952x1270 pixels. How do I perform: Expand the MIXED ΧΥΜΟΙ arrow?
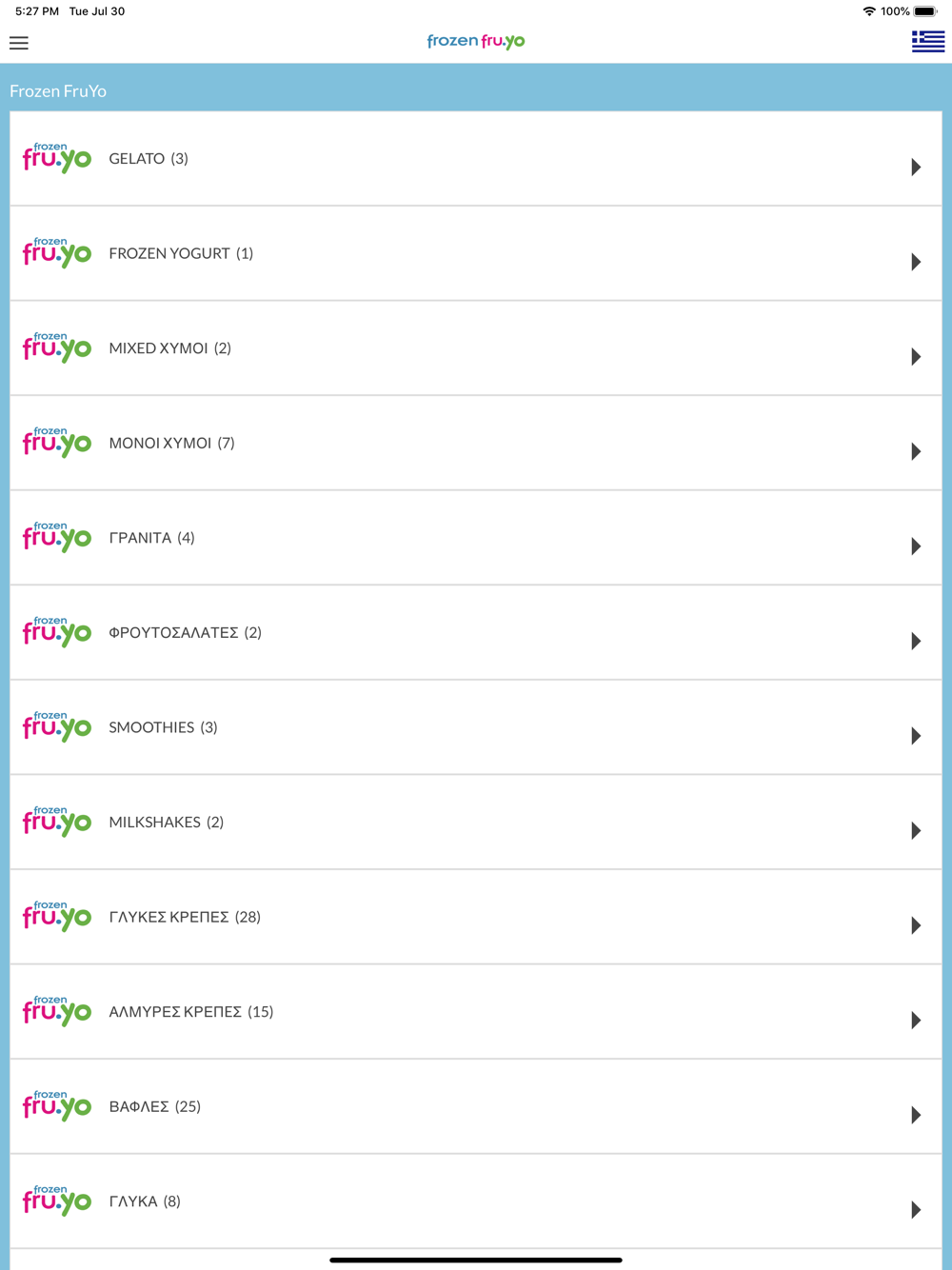click(x=916, y=357)
